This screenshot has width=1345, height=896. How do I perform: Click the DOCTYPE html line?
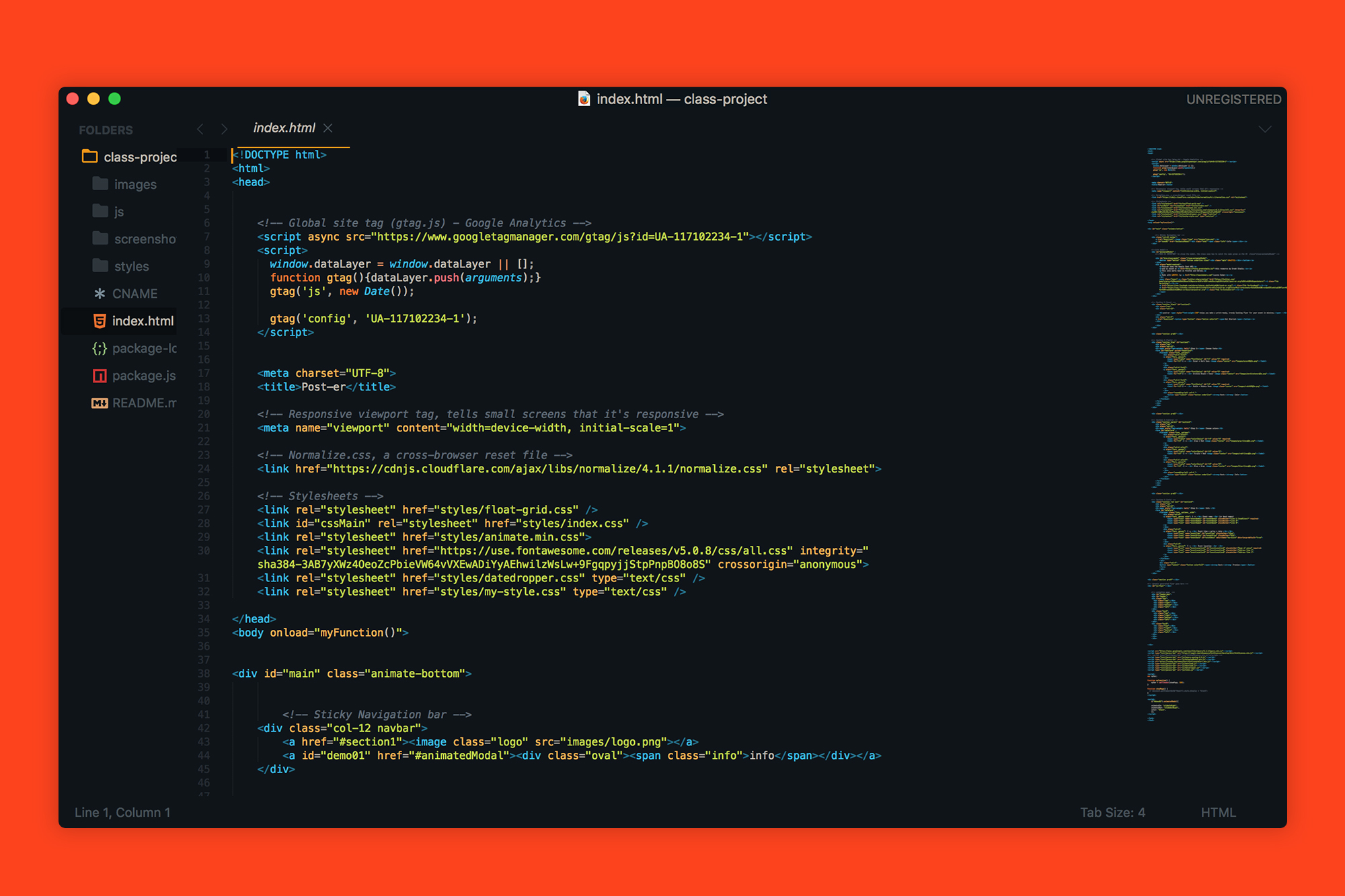[x=279, y=155]
